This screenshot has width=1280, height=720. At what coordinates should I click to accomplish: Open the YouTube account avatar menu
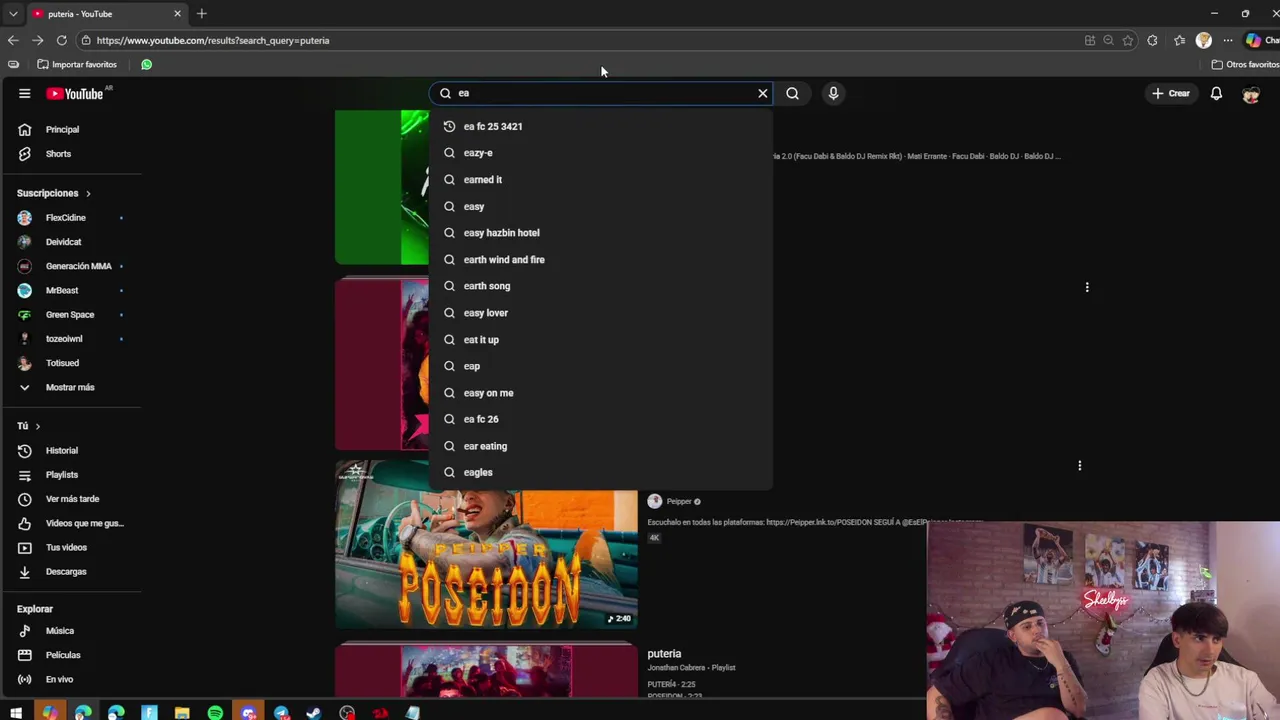(1251, 93)
